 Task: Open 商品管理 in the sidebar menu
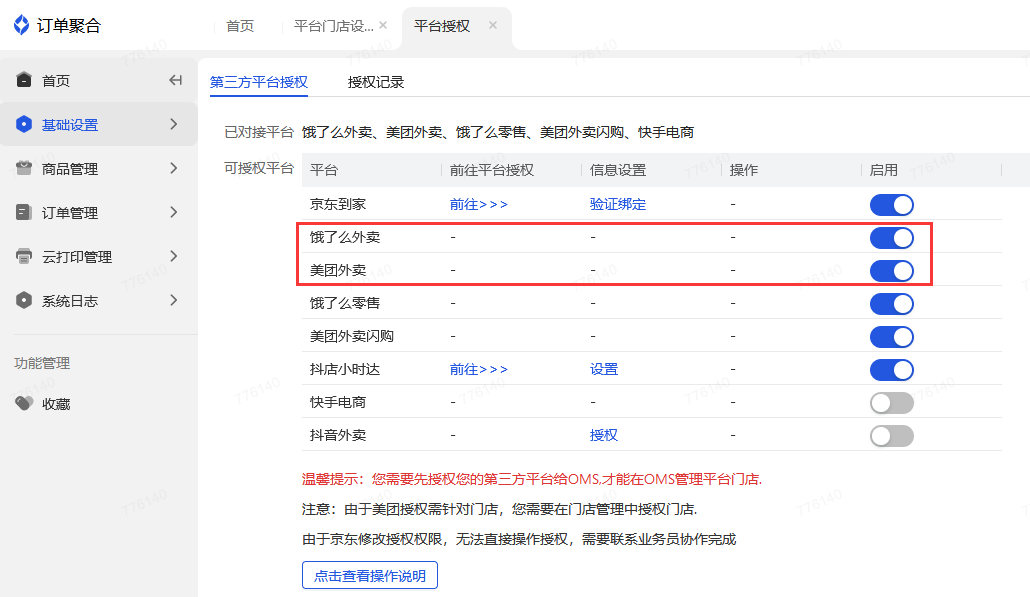(x=70, y=169)
